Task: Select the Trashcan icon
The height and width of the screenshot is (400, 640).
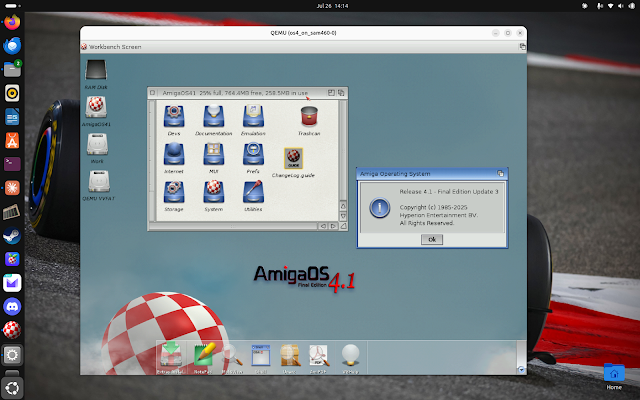Action: (309, 116)
